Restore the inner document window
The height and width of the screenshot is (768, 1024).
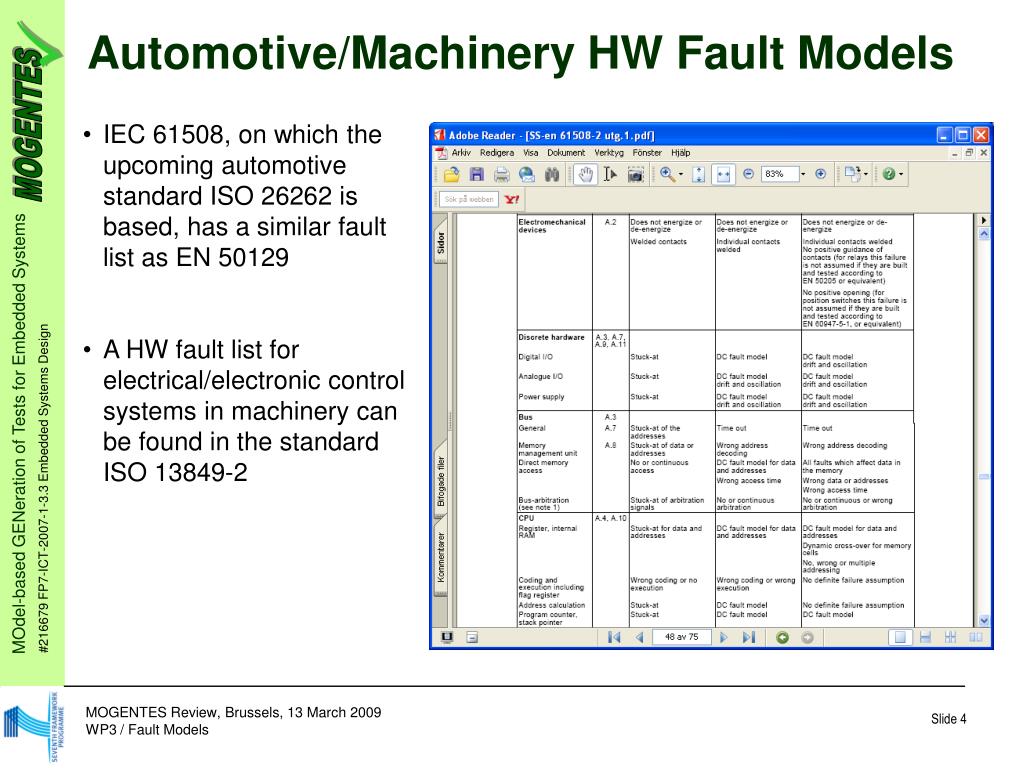(x=969, y=153)
